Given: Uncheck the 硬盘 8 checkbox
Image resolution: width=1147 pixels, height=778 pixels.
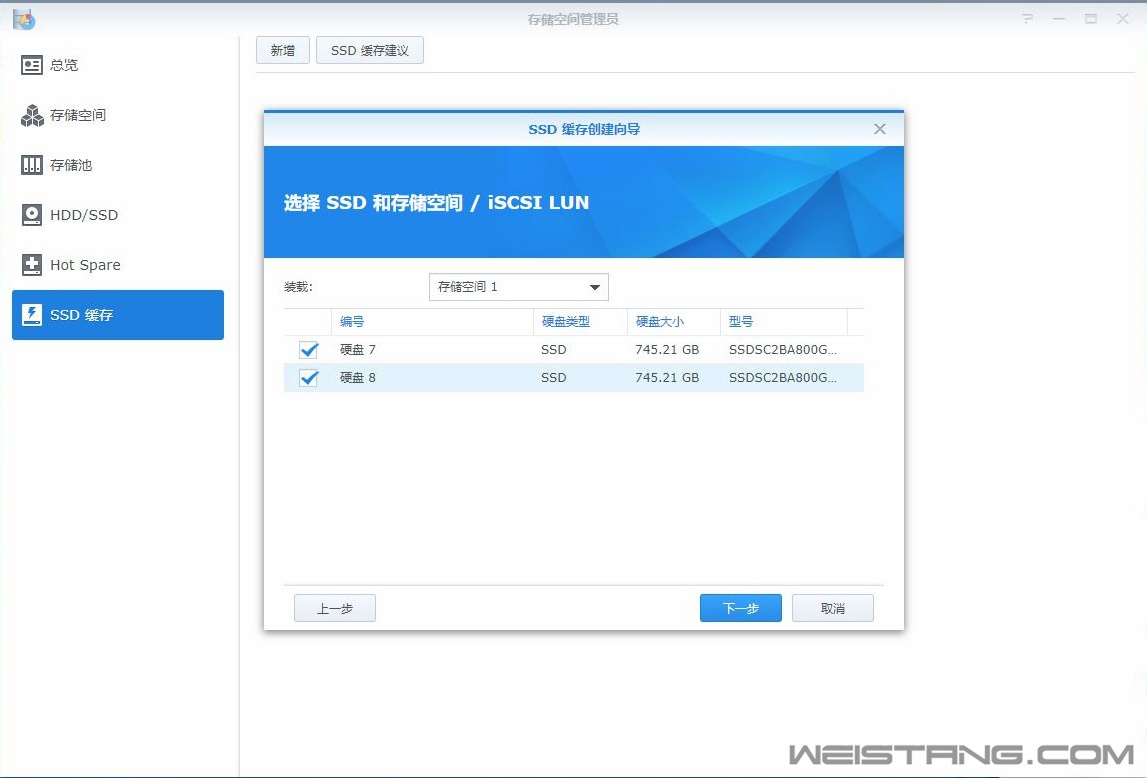Looking at the screenshot, I should point(308,377).
